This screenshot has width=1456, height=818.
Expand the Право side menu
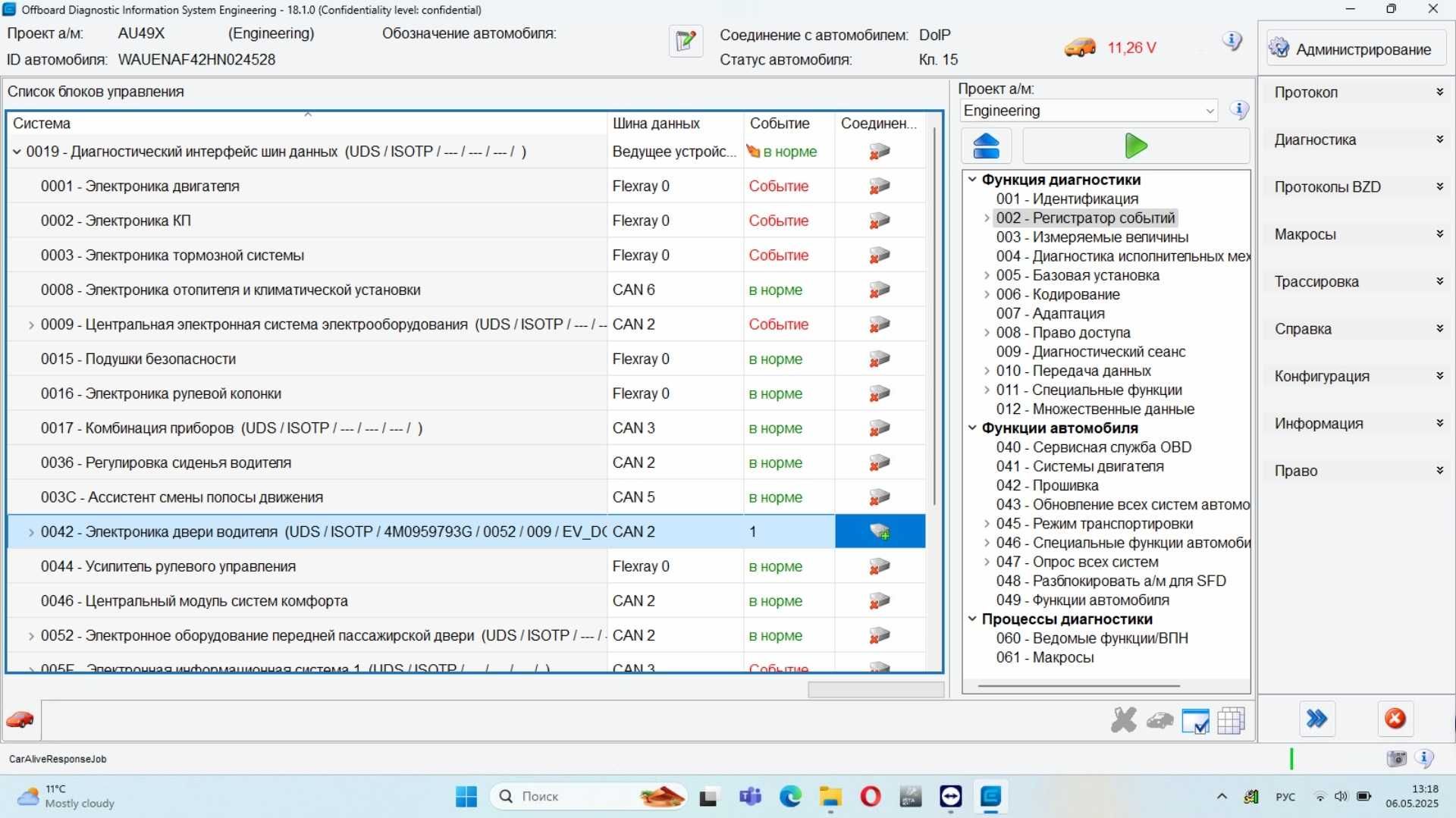pyautogui.click(x=1357, y=471)
